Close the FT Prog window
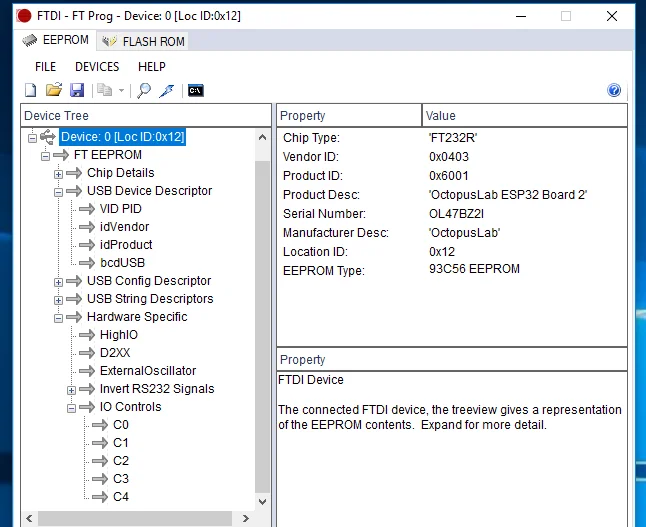The width and height of the screenshot is (646, 527). coord(612,16)
